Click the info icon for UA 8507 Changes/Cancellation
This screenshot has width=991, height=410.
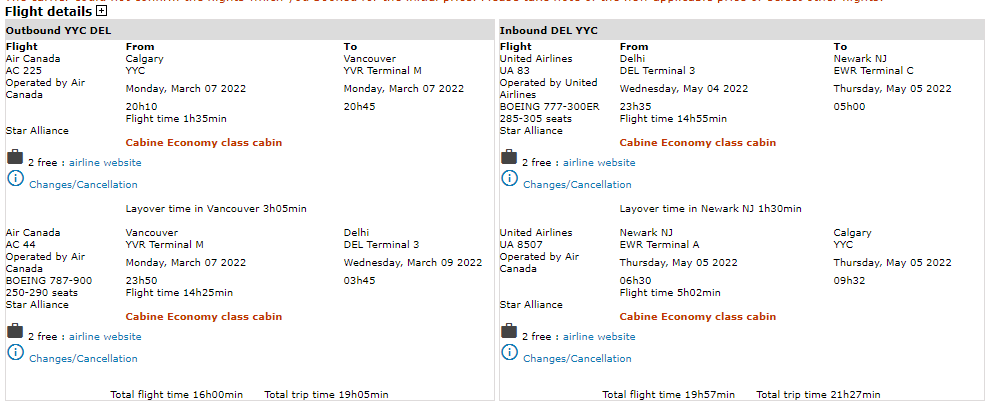coord(509,352)
